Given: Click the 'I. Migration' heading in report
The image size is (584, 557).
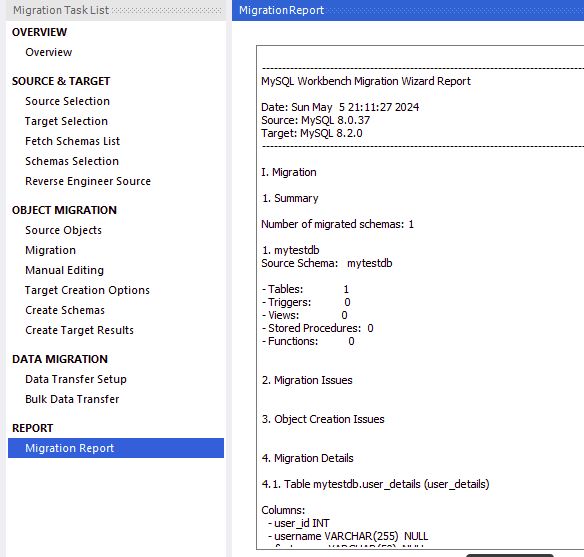Looking at the screenshot, I should [289, 172].
